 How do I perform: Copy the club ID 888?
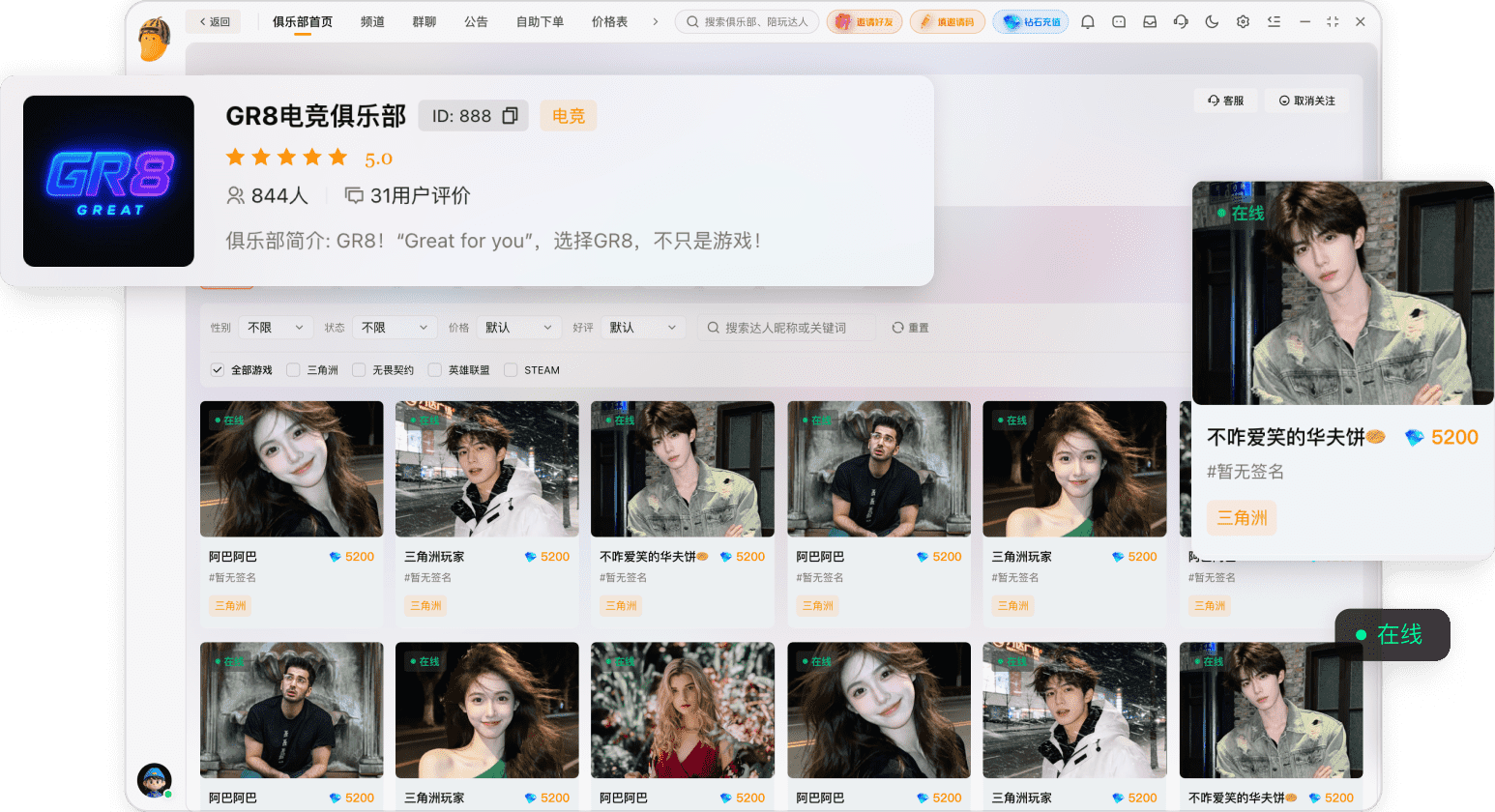pos(511,116)
